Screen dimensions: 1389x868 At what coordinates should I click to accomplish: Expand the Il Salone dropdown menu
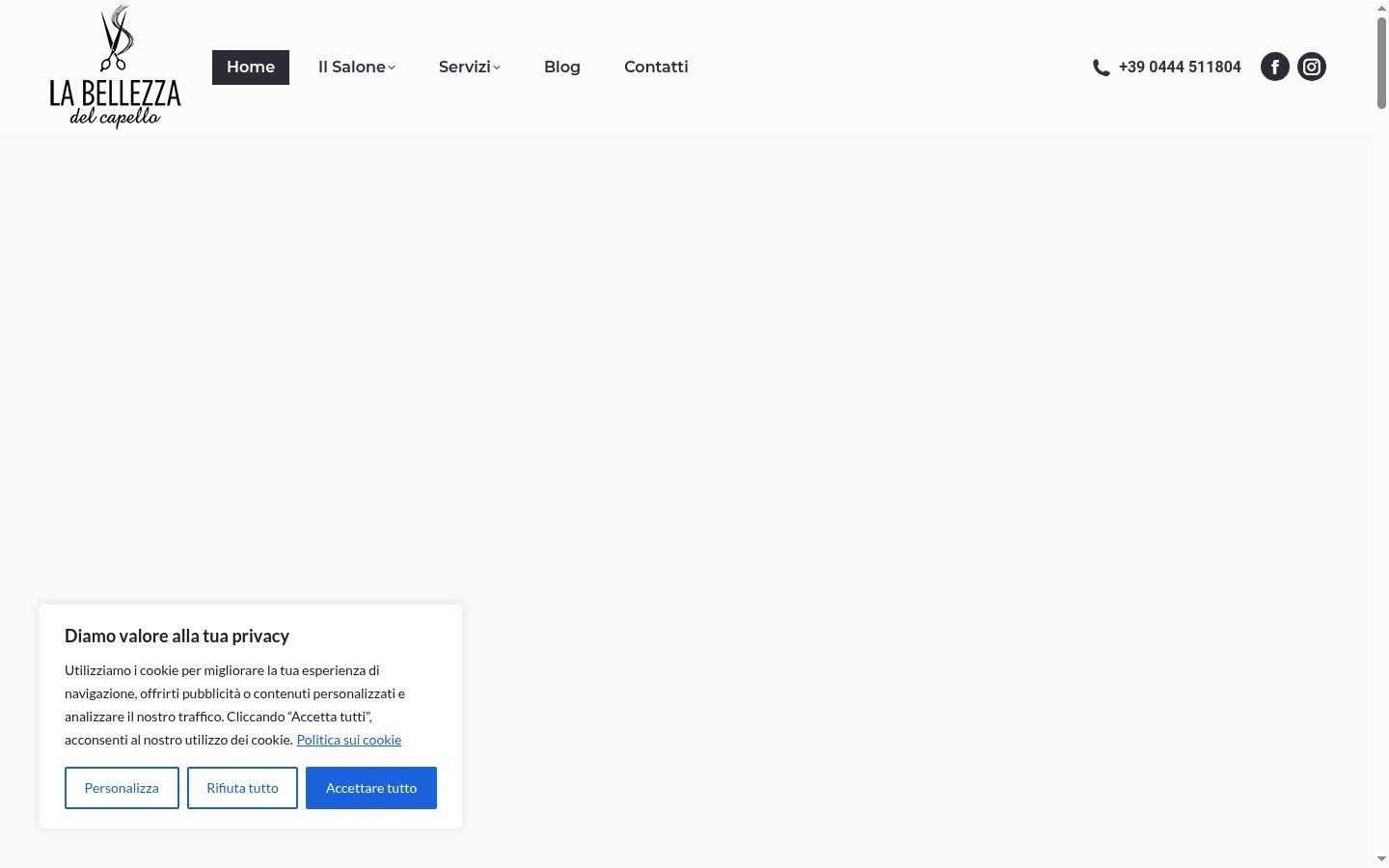pyautogui.click(x=357, y=68)
